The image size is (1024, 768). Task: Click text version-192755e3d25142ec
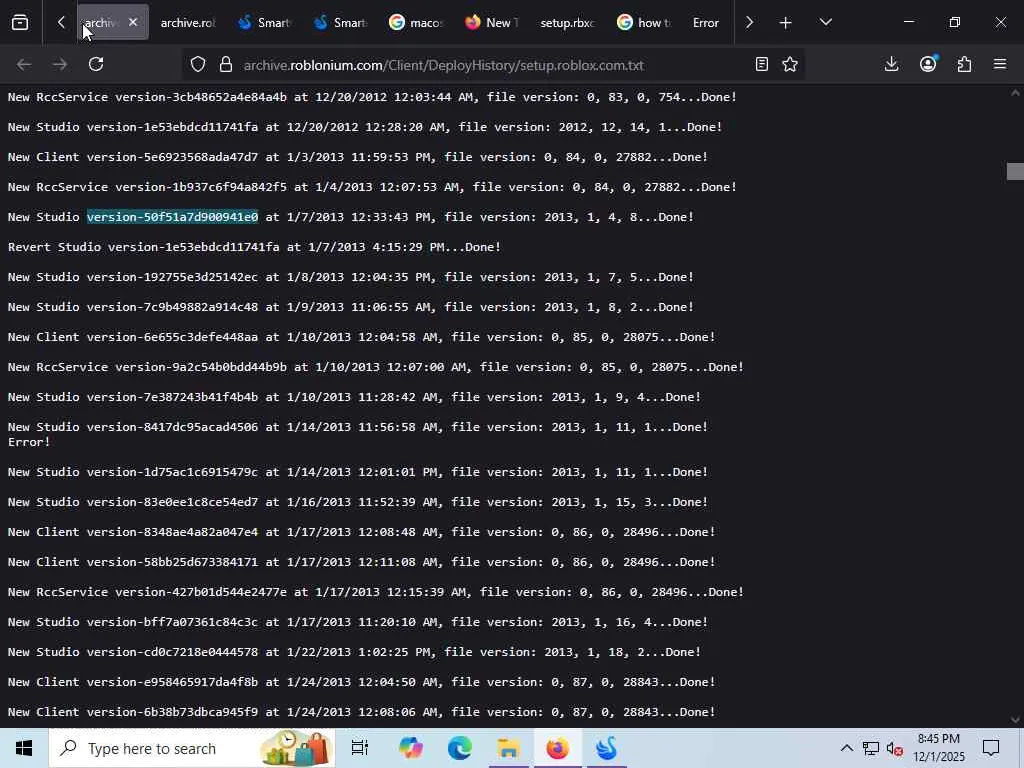(172, 277)
